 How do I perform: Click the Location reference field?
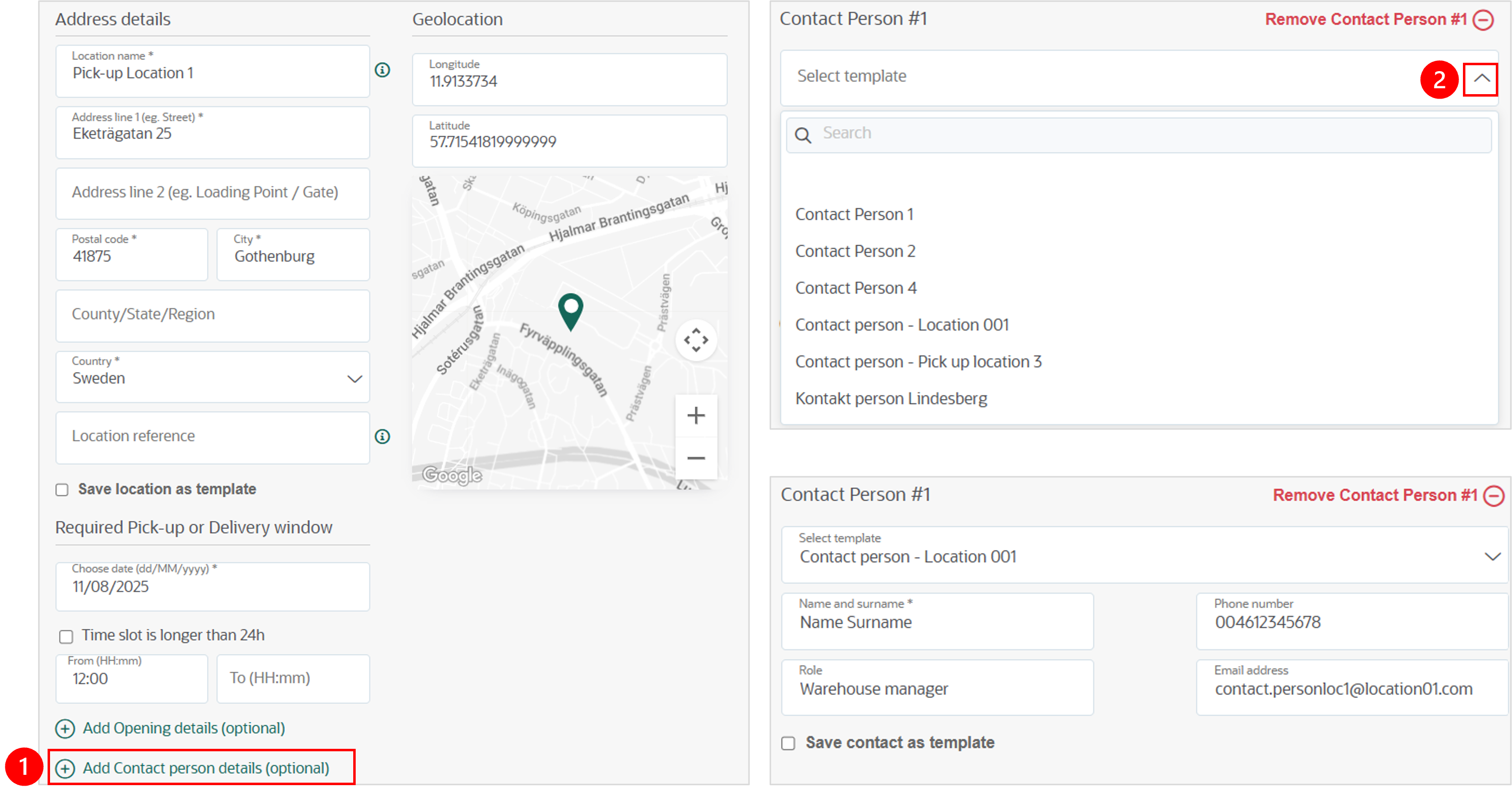(x=212, y=438)
